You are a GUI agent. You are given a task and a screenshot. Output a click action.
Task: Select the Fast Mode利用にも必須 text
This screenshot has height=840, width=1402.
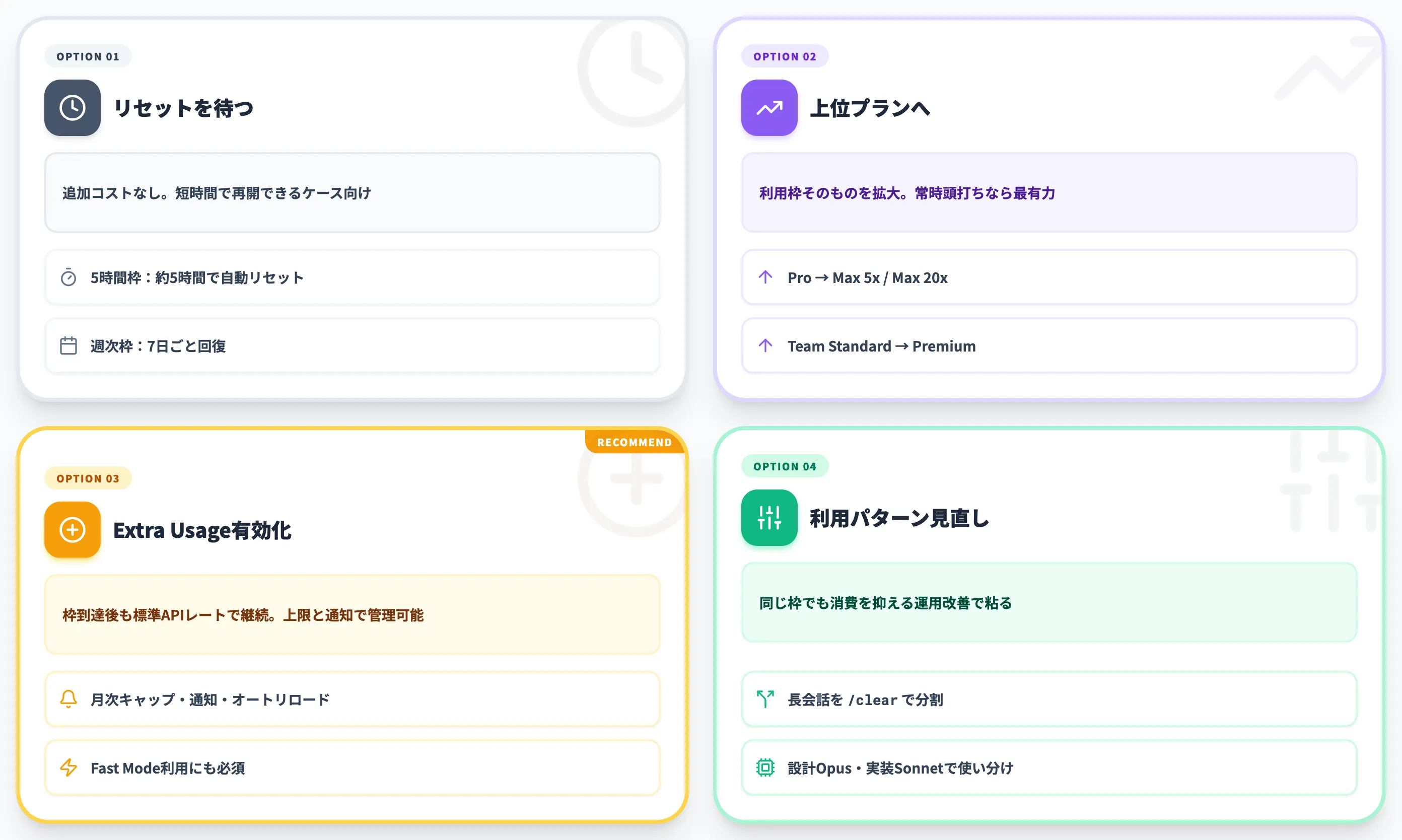coord(168,768)
